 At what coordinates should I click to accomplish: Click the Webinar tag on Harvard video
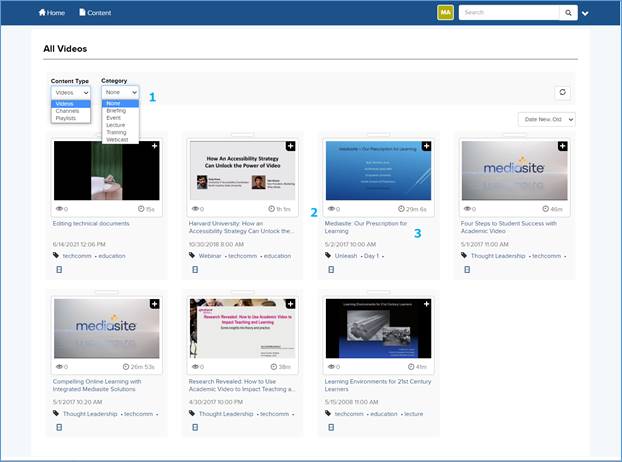(x=210, y=256)
